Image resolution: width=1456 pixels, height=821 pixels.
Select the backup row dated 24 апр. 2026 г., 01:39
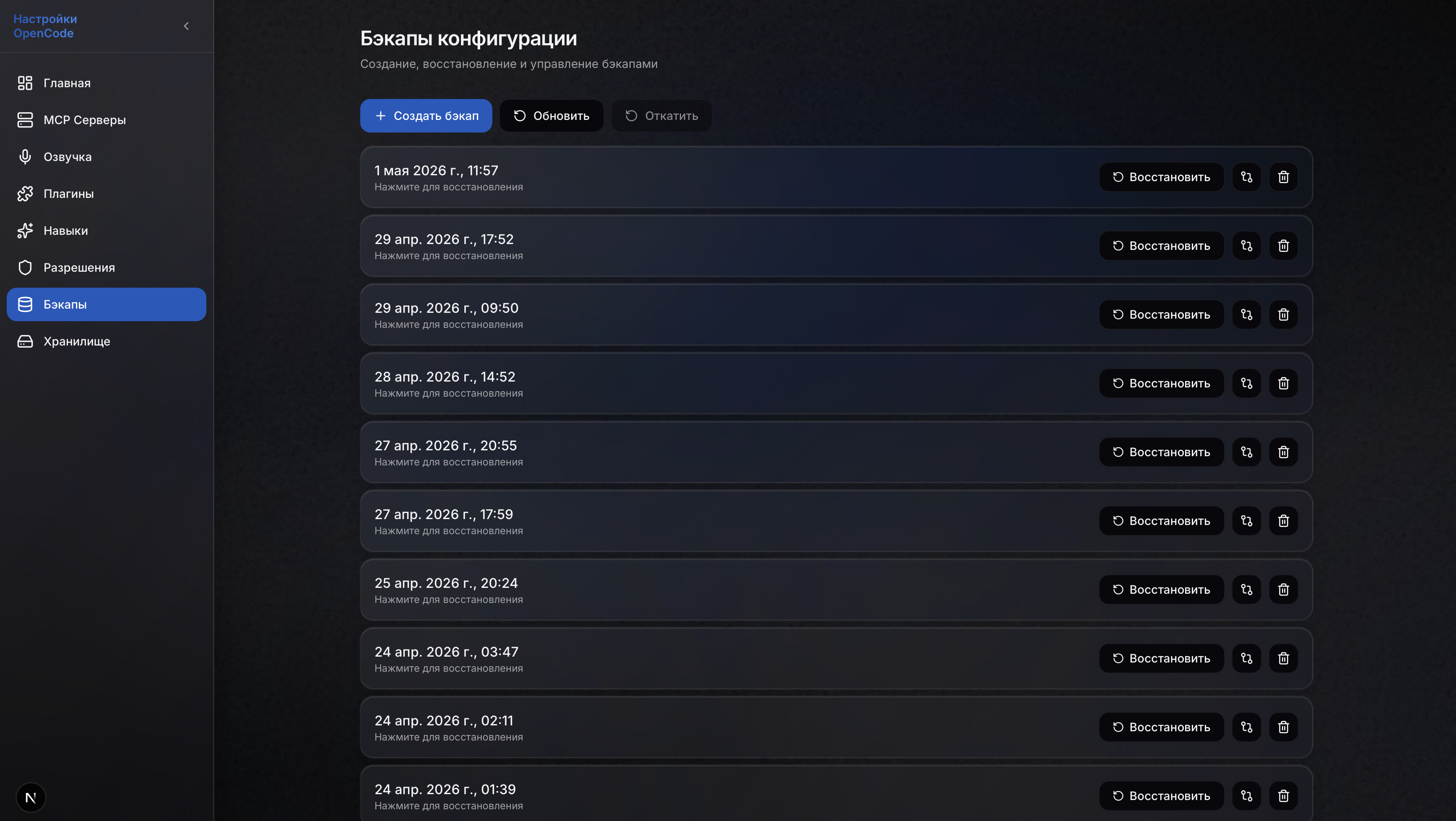tap(836, 793)
